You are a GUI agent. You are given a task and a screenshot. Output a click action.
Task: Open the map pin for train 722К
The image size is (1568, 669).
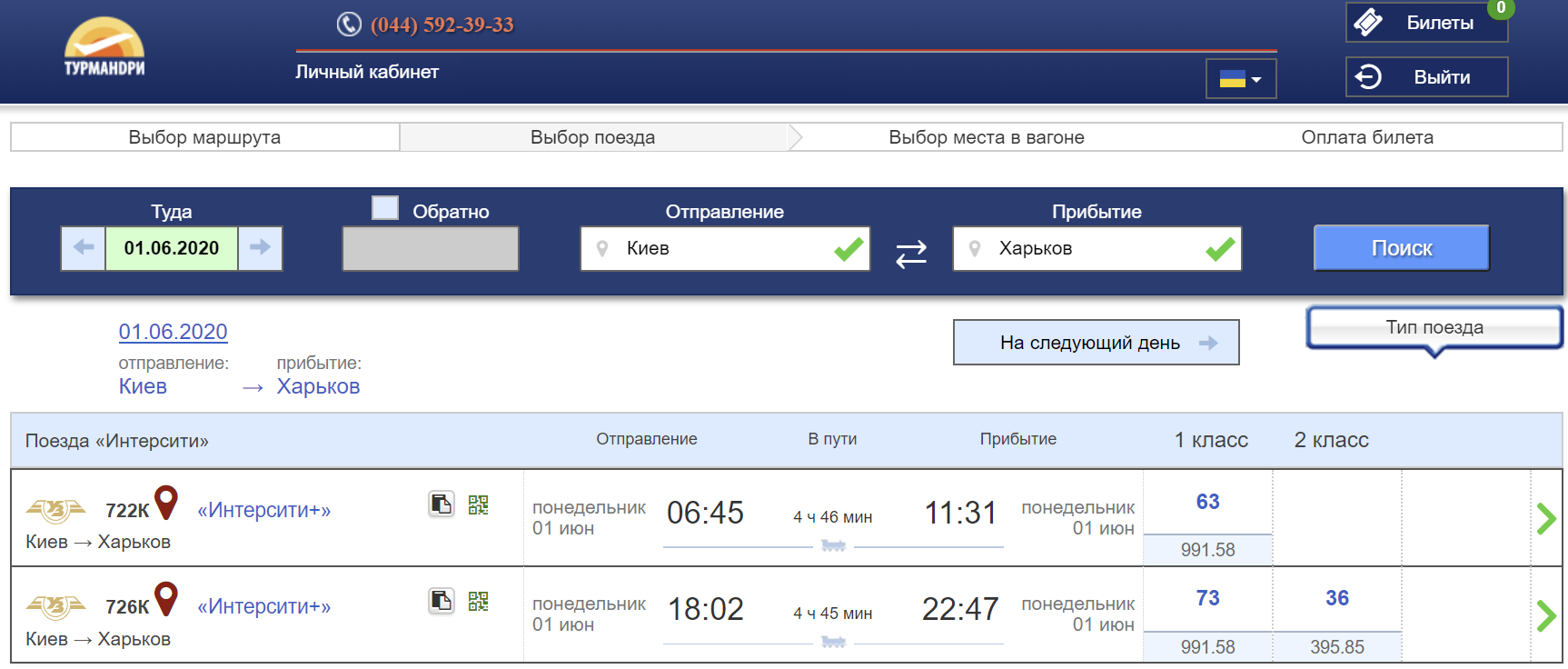click(166, 503)
